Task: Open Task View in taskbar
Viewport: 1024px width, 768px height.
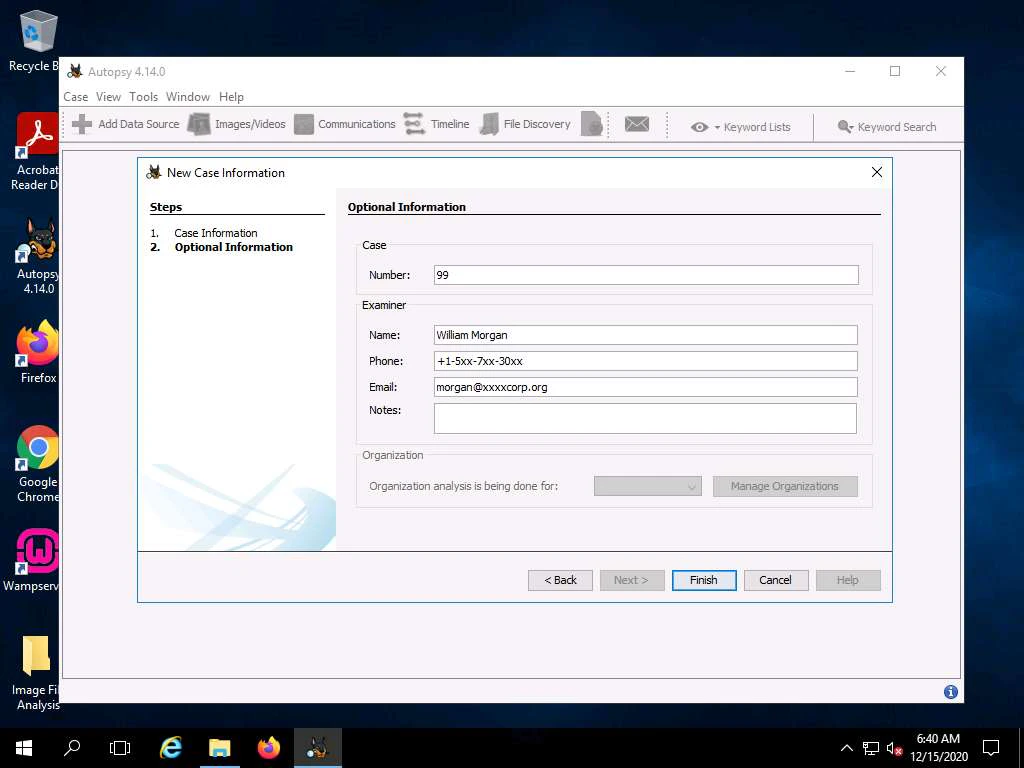Action: [120, 748]
